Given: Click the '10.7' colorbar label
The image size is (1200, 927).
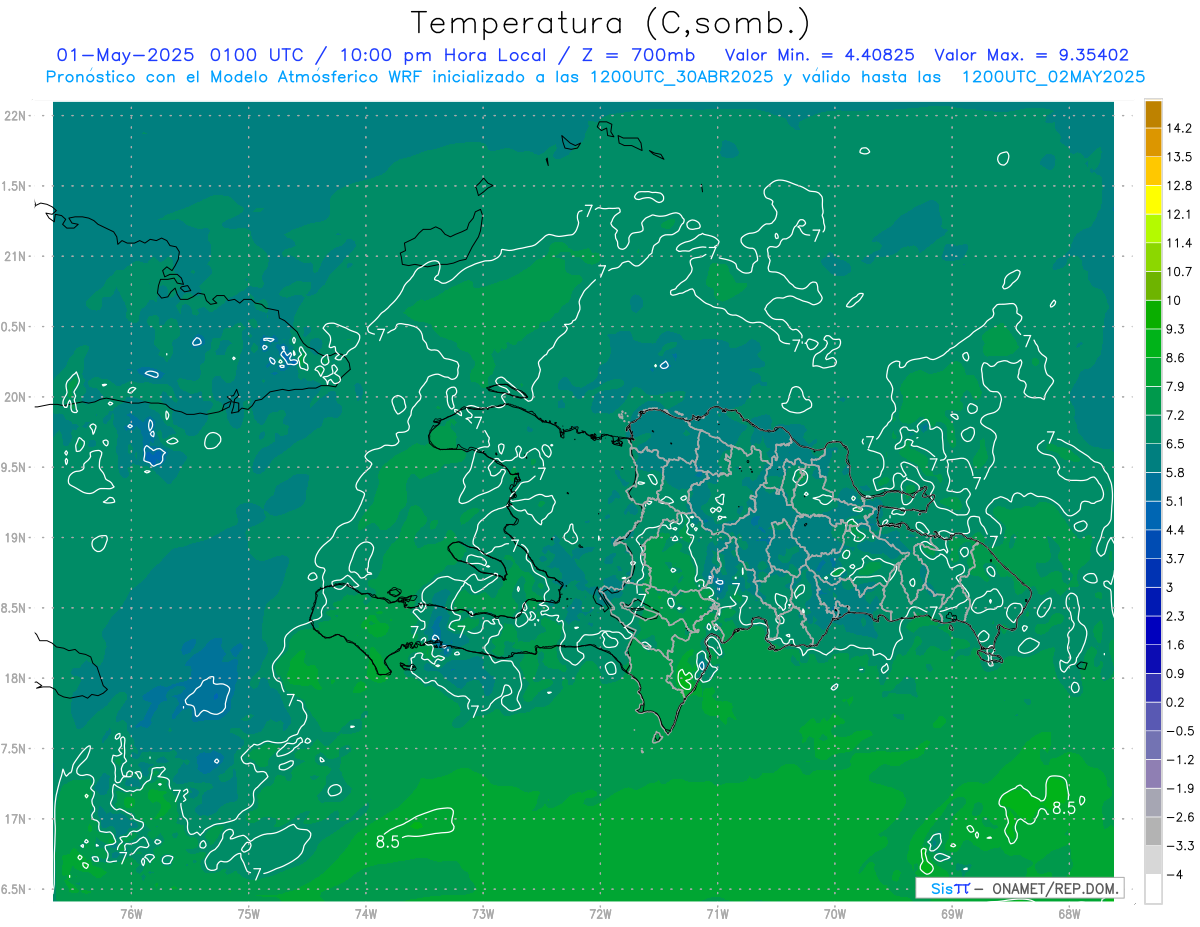Looking at the screenshot, I should click(x=1180, y=272).
